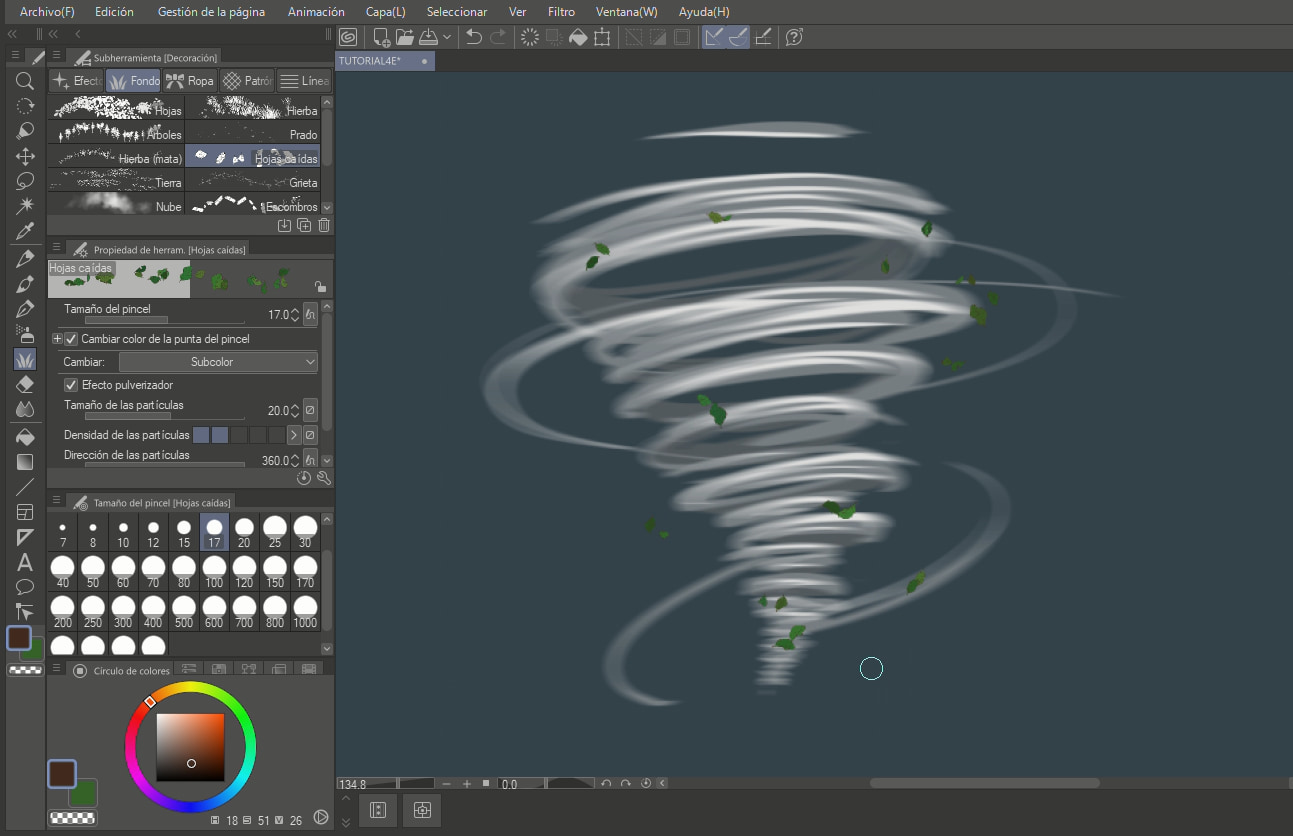Open CLIP STUDIO launcher icon
The height and width of the screenshot is (836, 1293).
[348, 37]
